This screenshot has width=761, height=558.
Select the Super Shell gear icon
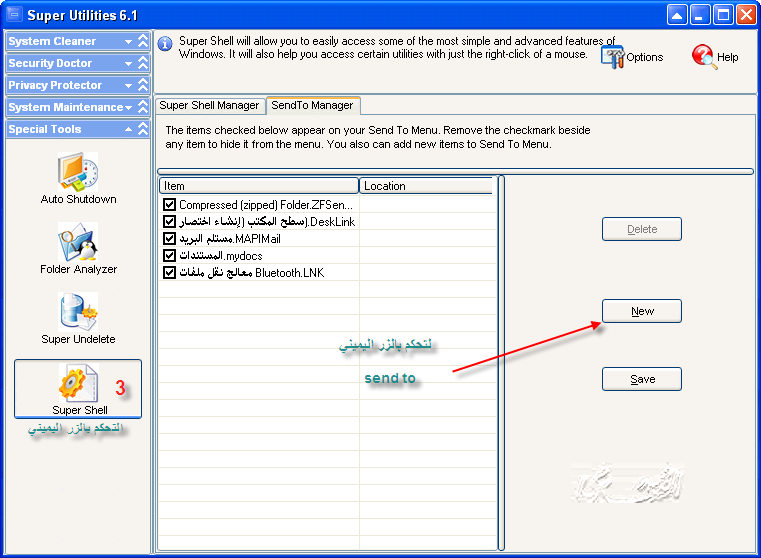(78, 383)
